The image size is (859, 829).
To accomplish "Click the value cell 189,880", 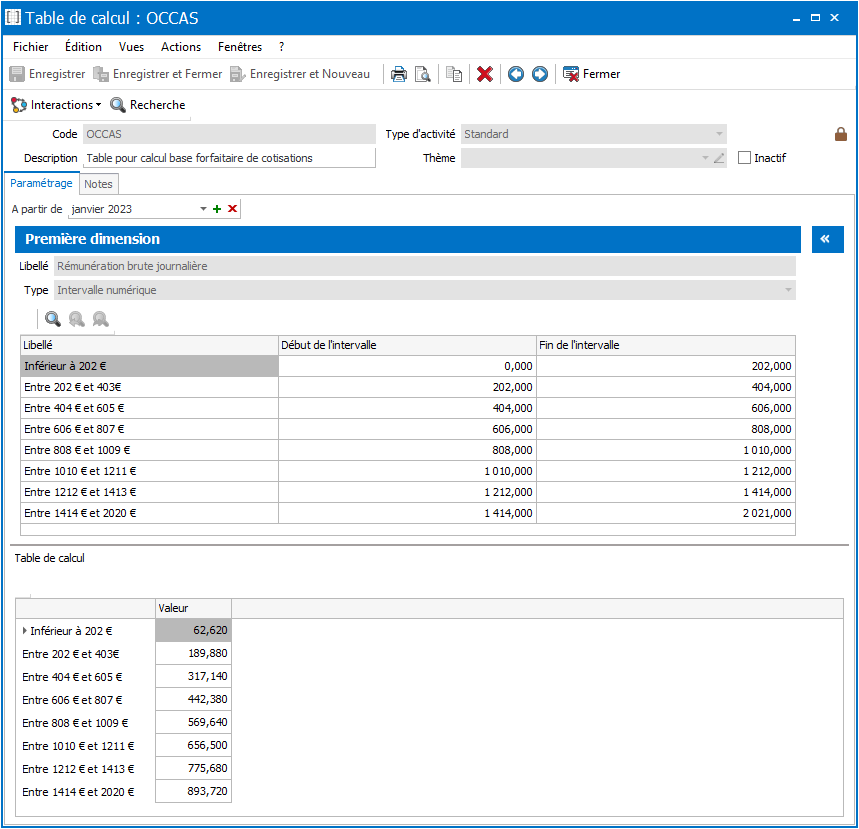I will tap(193, 653).
